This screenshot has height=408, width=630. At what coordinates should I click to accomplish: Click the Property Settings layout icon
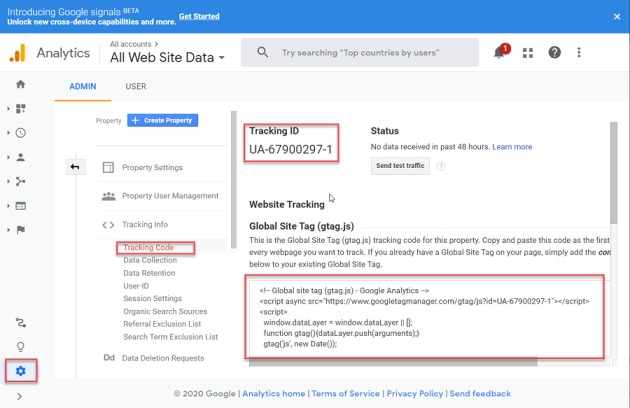(x=108, y=167)
